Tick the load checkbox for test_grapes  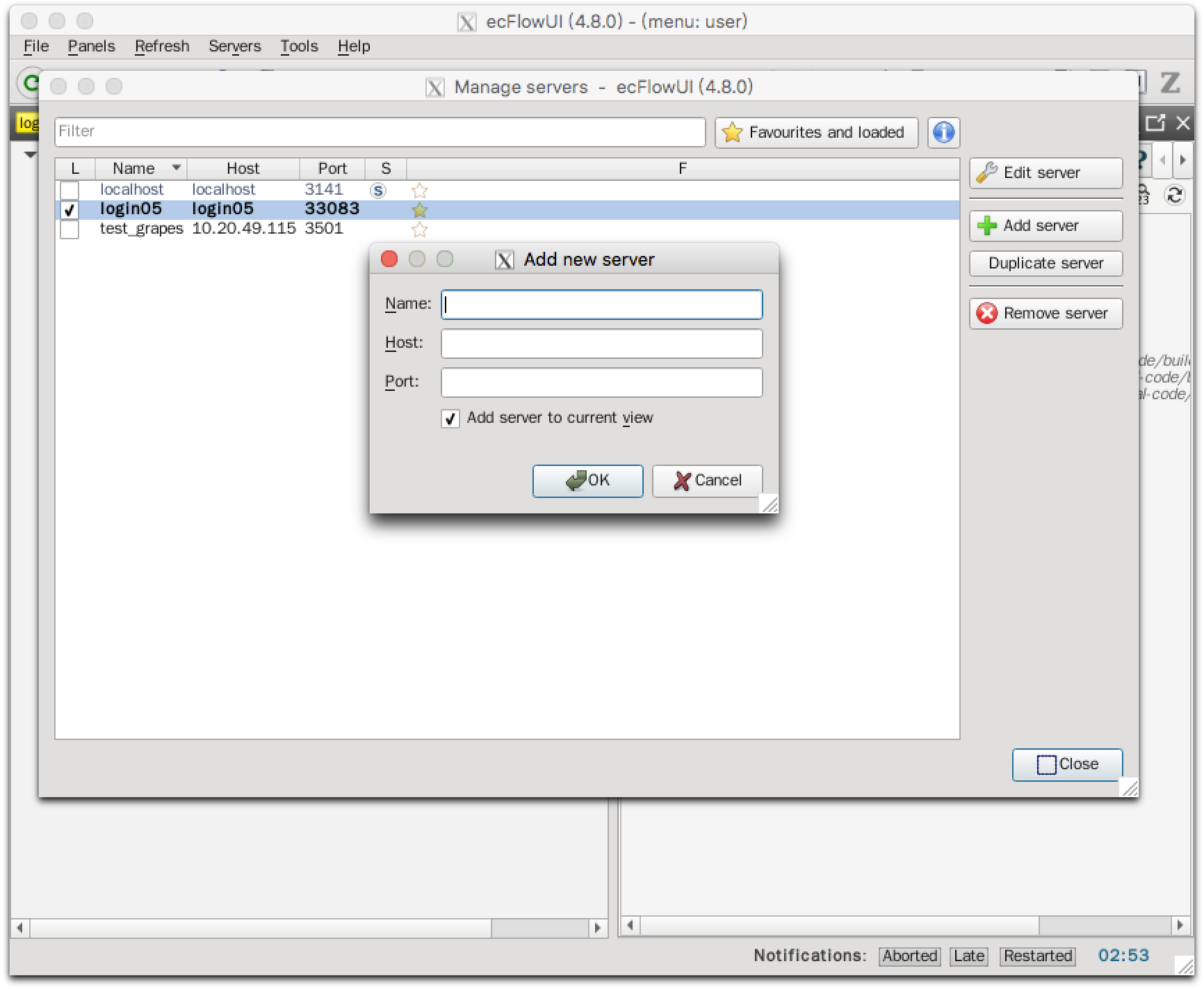70,229
